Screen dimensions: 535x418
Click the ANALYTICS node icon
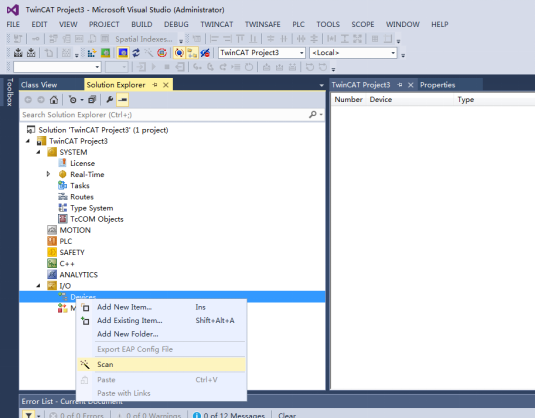click(x=52, y=274)
